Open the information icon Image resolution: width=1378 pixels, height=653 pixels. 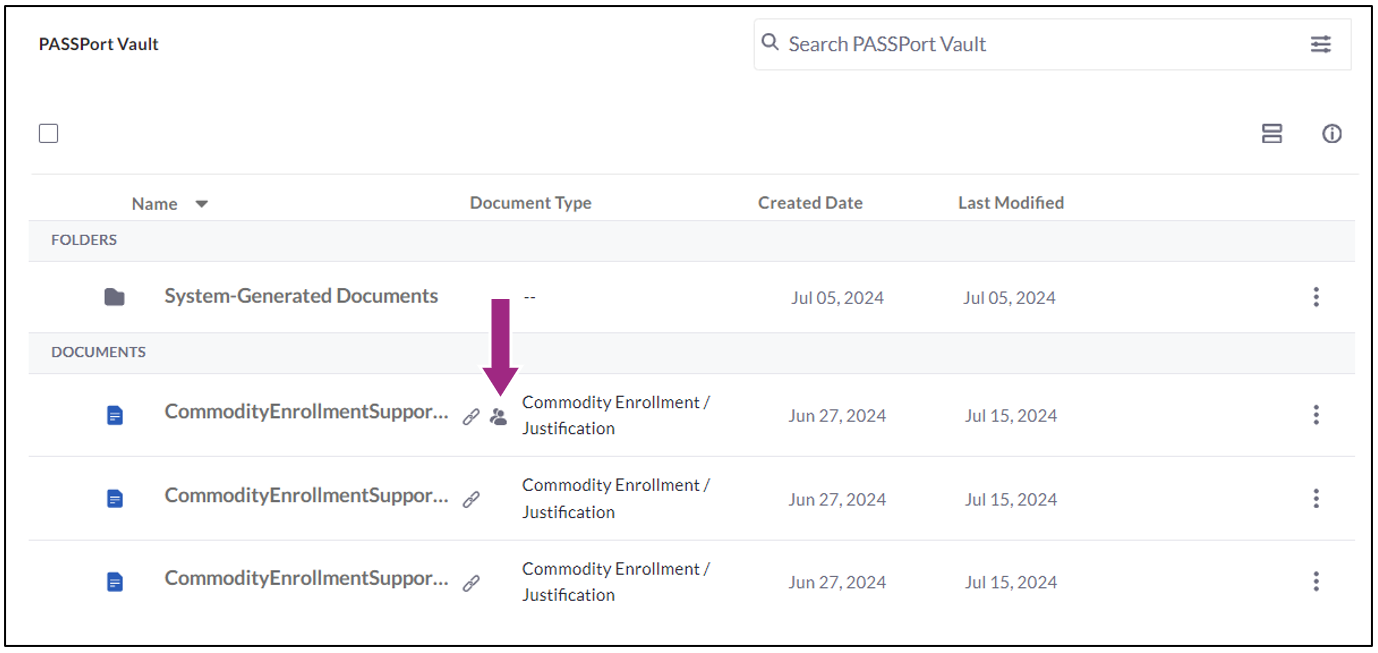(x=1332, y=133)
